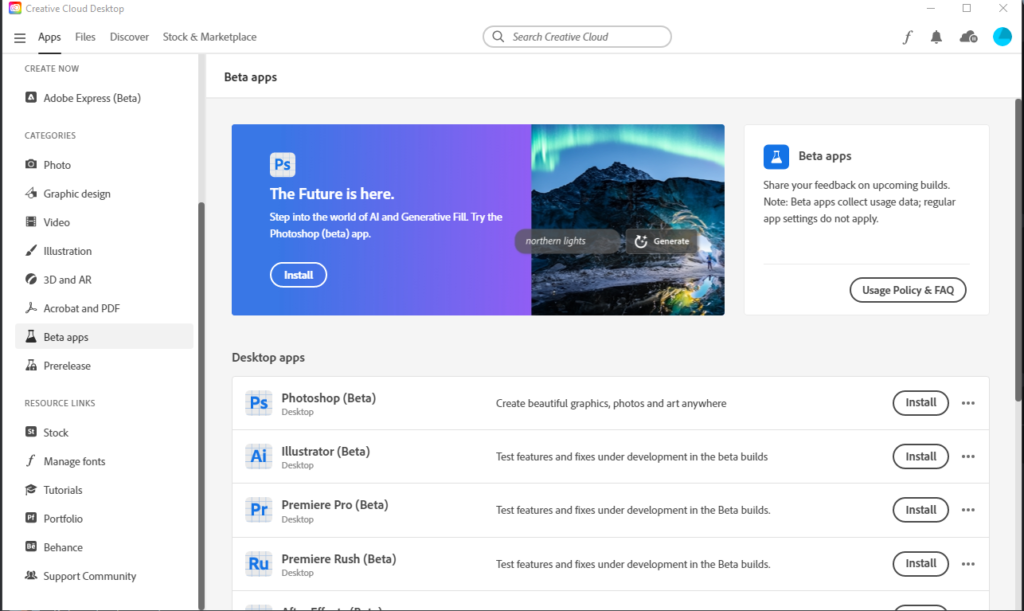Click the Illustrator (Beta) app icon
This screenshot has height=611, width=1024.
tap(259, 457)
